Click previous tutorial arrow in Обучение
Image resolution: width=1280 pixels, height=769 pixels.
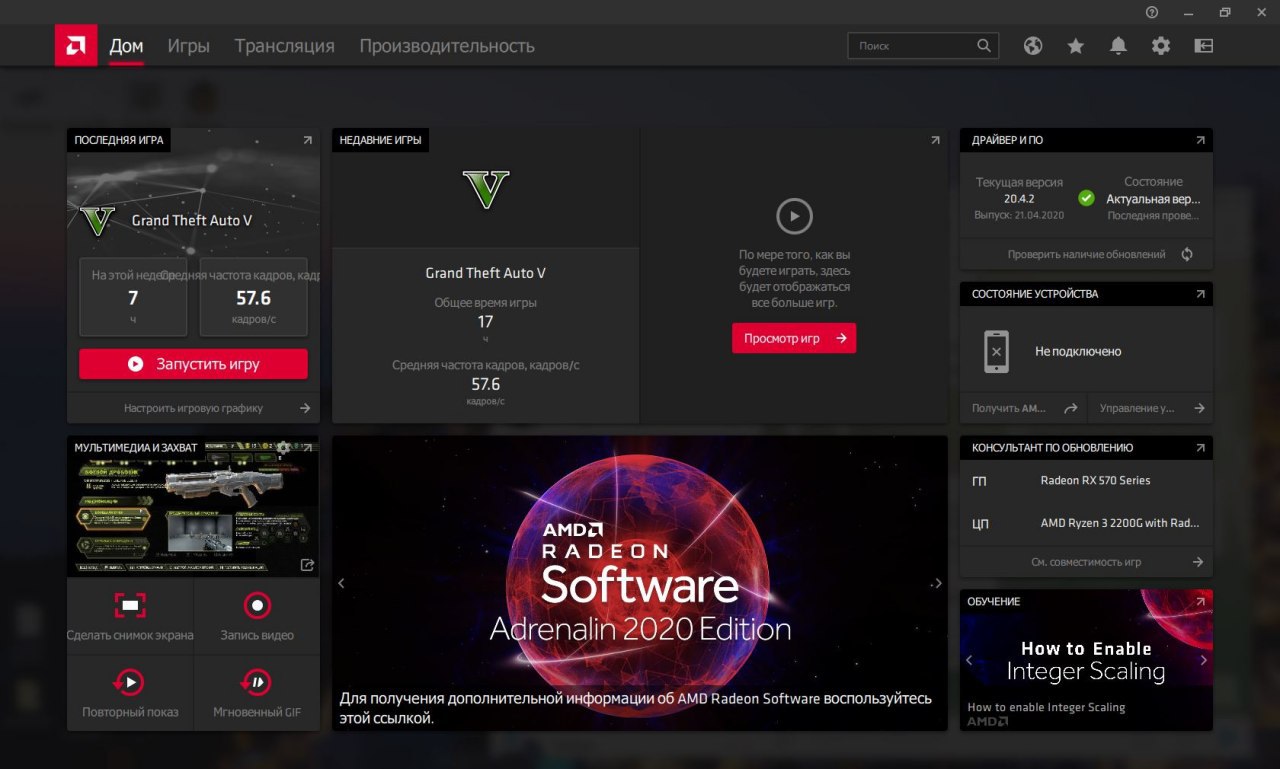pos(969,660)
